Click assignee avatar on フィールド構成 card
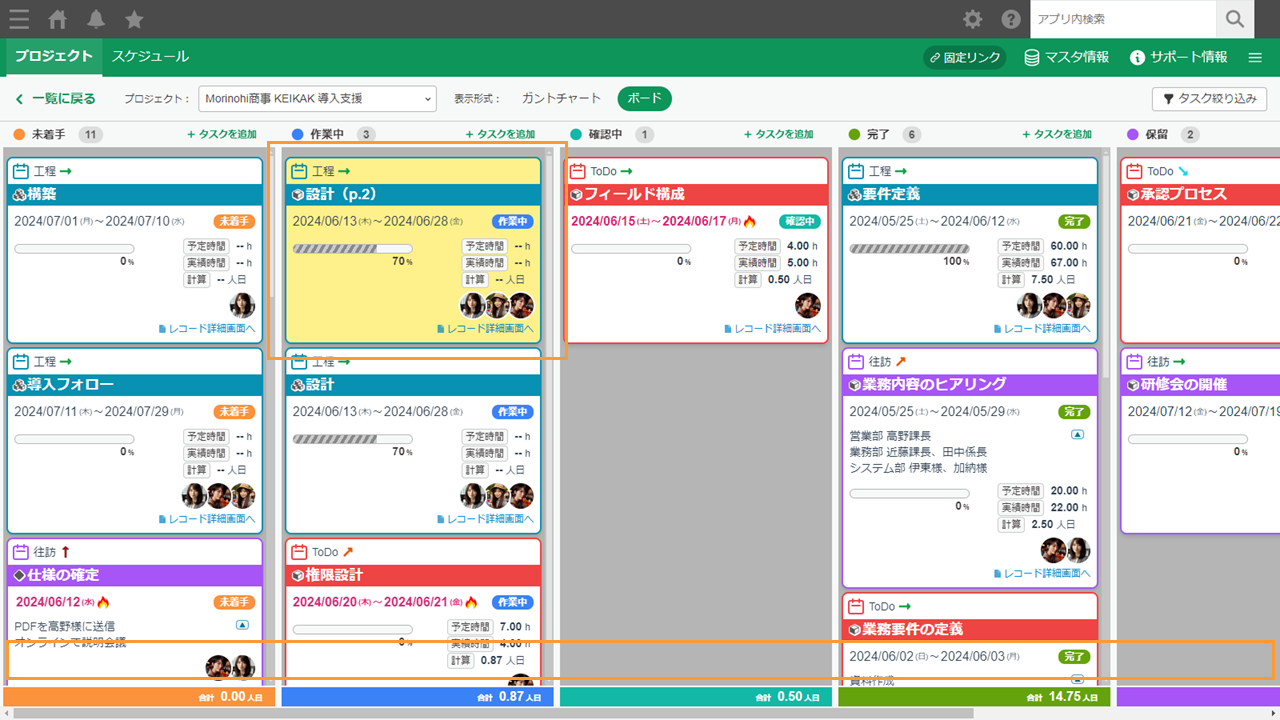1280x720 pixels. click(808, 305)
